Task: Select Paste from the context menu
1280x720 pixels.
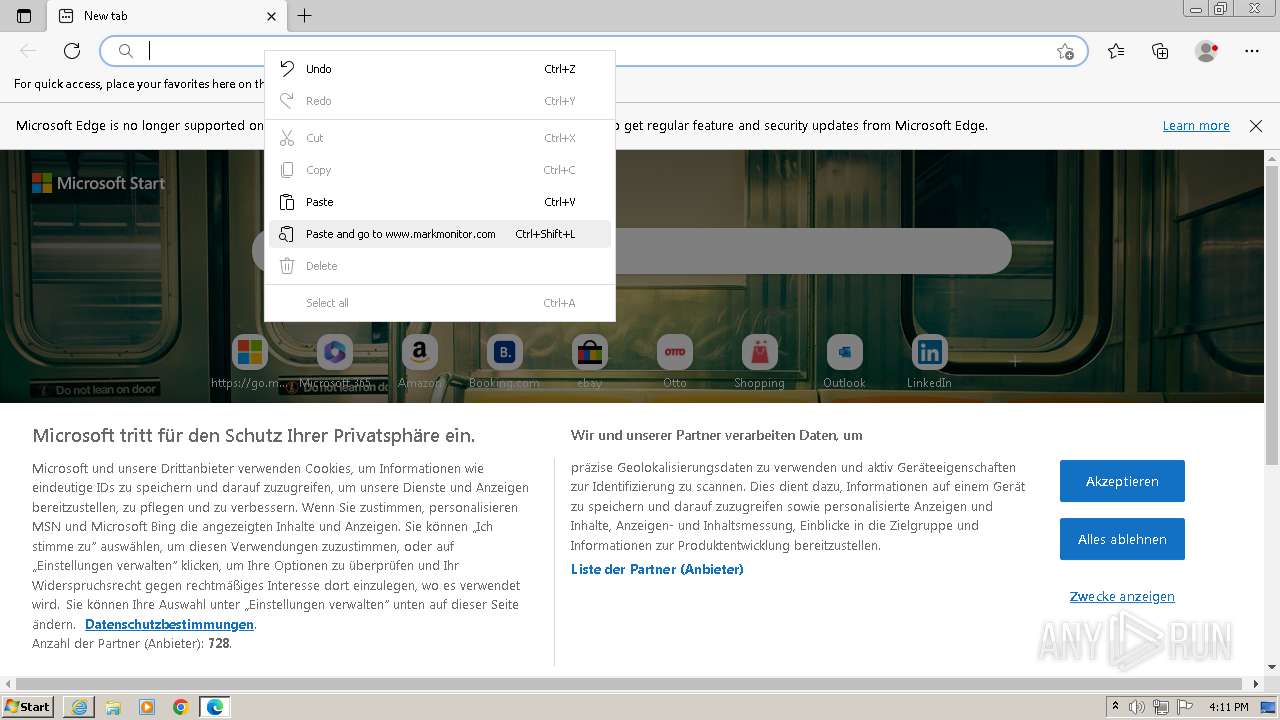Action: (x=440, y=202)
